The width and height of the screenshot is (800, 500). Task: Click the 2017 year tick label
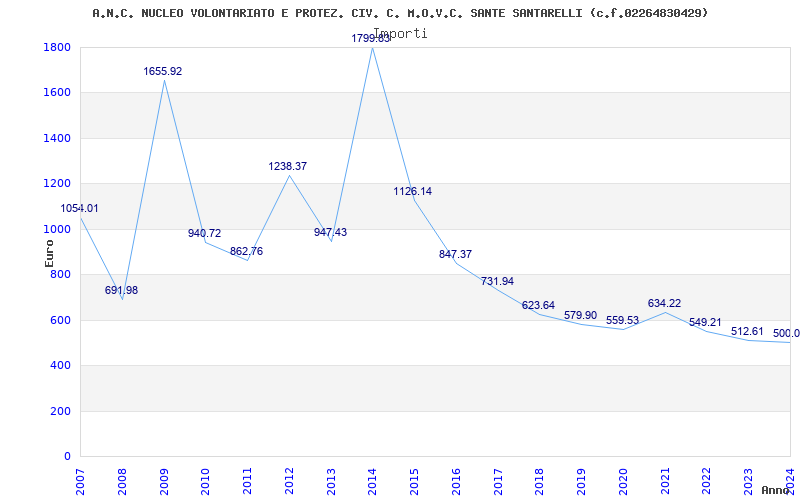(x=498, y=482)
